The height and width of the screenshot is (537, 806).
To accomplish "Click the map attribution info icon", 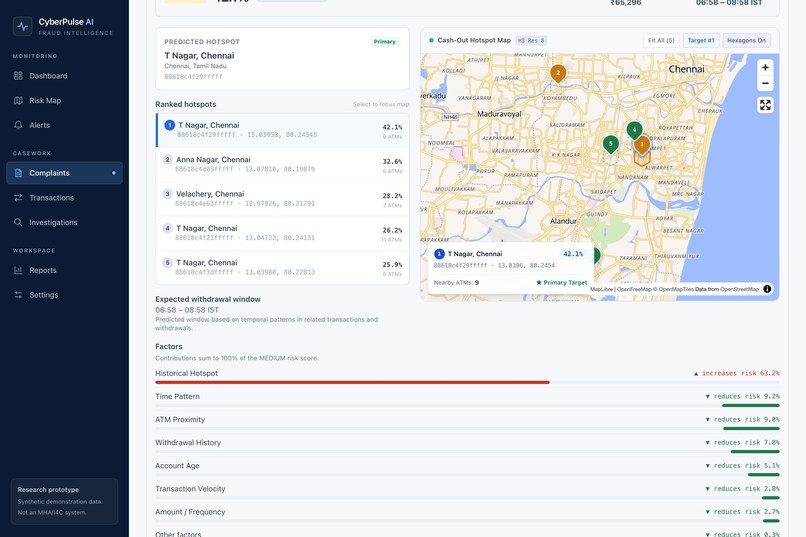I will [x=767, y=289].
